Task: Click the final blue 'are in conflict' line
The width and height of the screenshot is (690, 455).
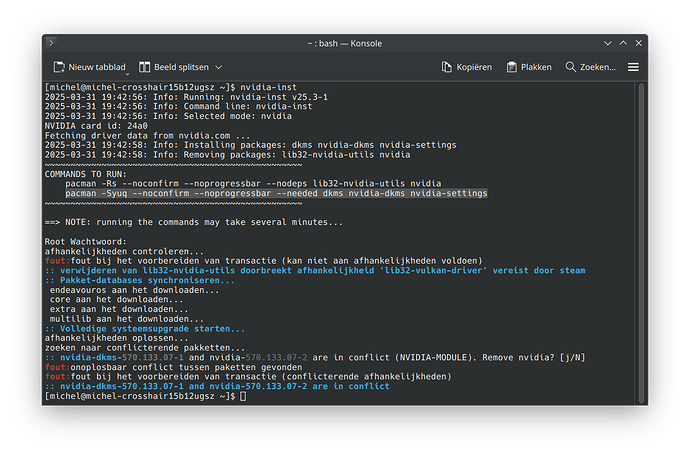Action: click(x=217, y=386)
